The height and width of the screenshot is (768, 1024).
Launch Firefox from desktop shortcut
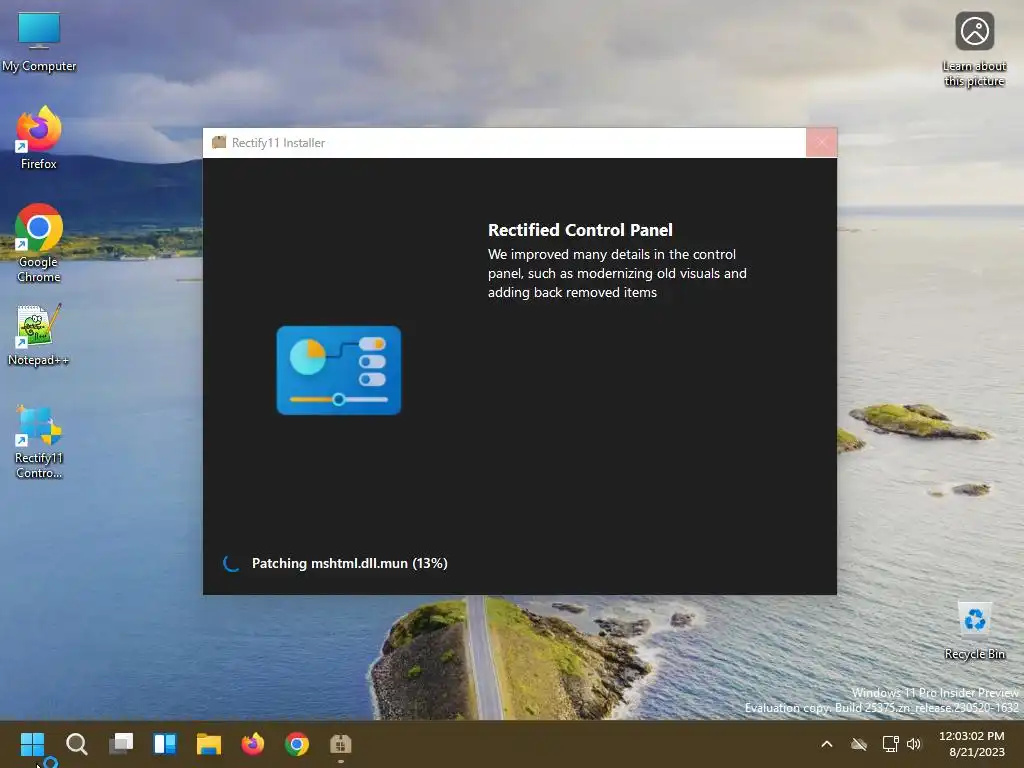click(x=39, y=138)
